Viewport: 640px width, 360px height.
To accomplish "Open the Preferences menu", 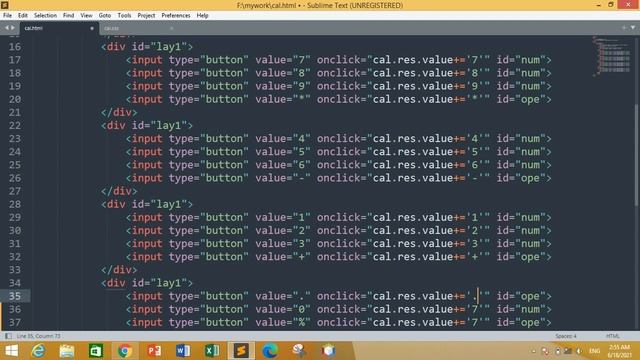I will click(176, 16).
